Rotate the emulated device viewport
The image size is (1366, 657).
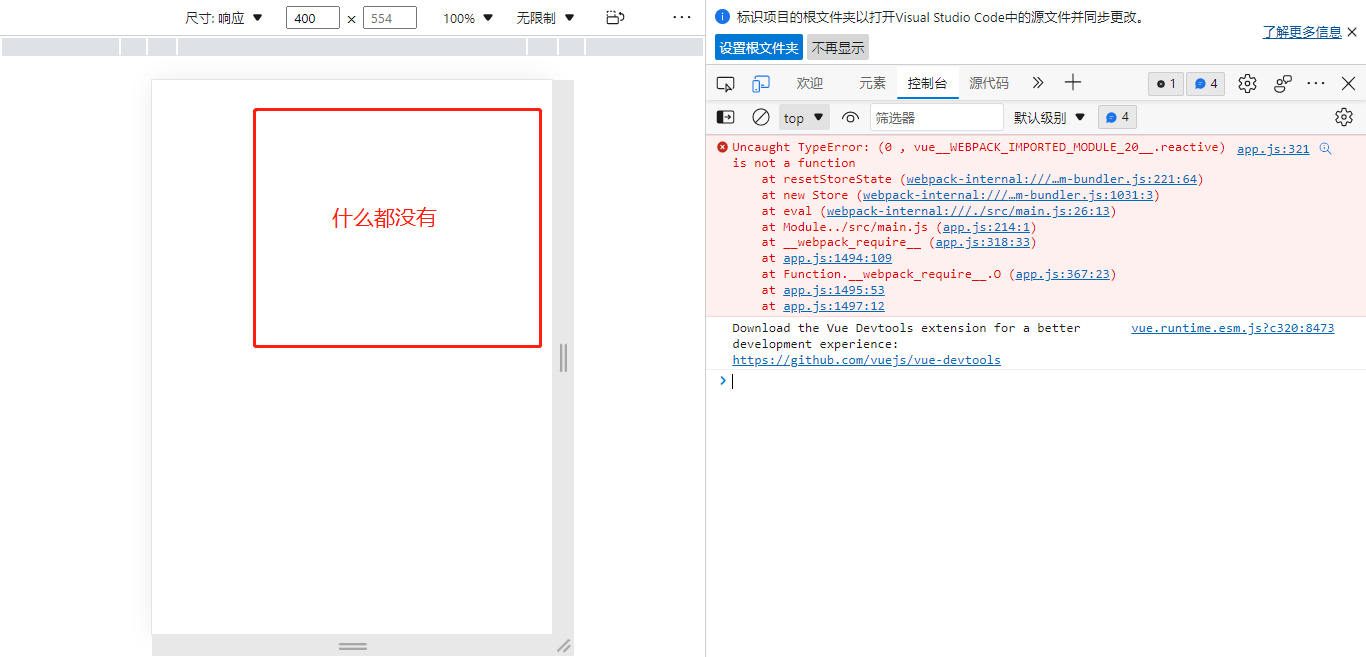click(x=615, y=18)
